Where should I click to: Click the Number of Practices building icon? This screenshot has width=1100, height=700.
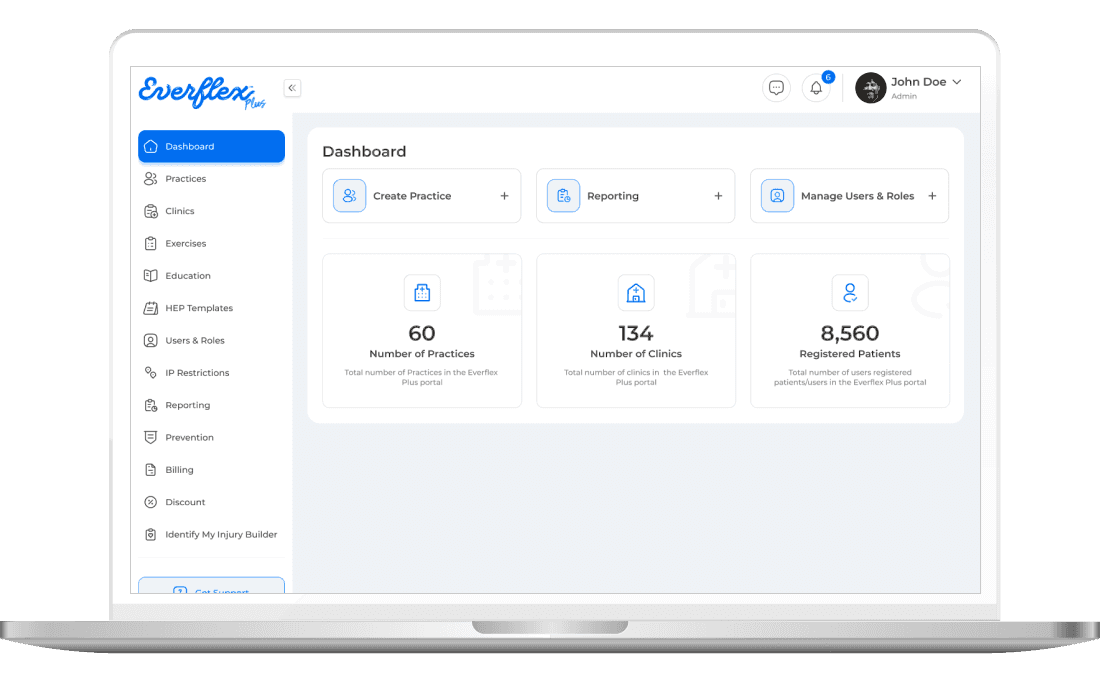422,292
